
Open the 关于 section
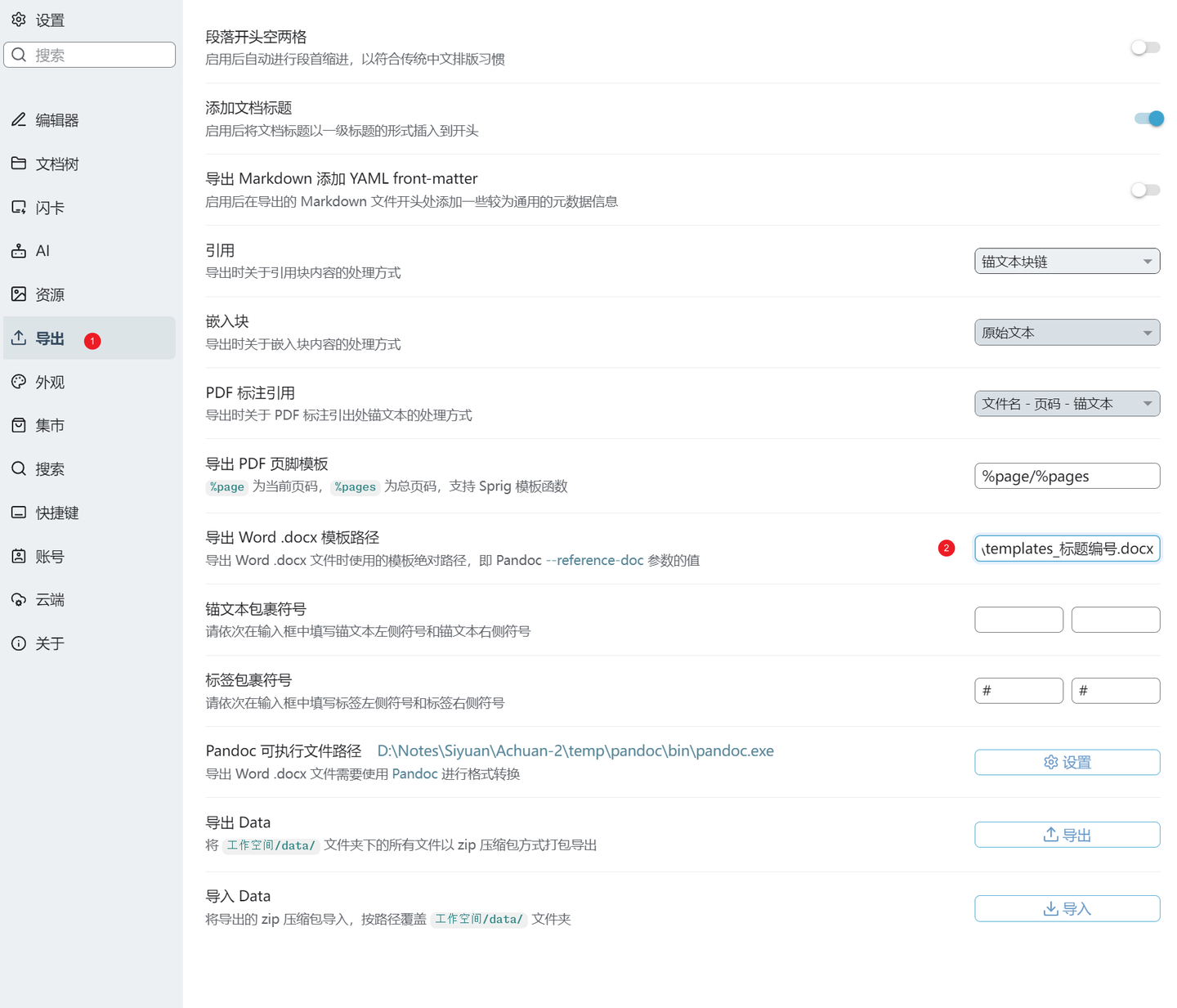[x=49, y=643]
